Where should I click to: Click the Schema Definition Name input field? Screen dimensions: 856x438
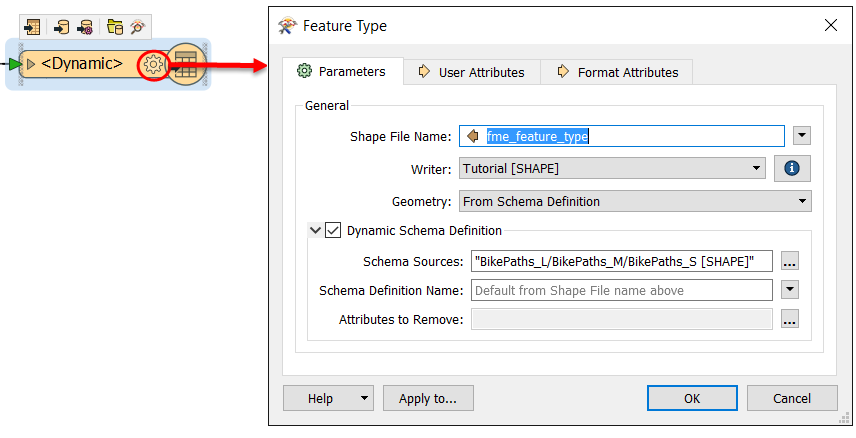coord(620,290)
